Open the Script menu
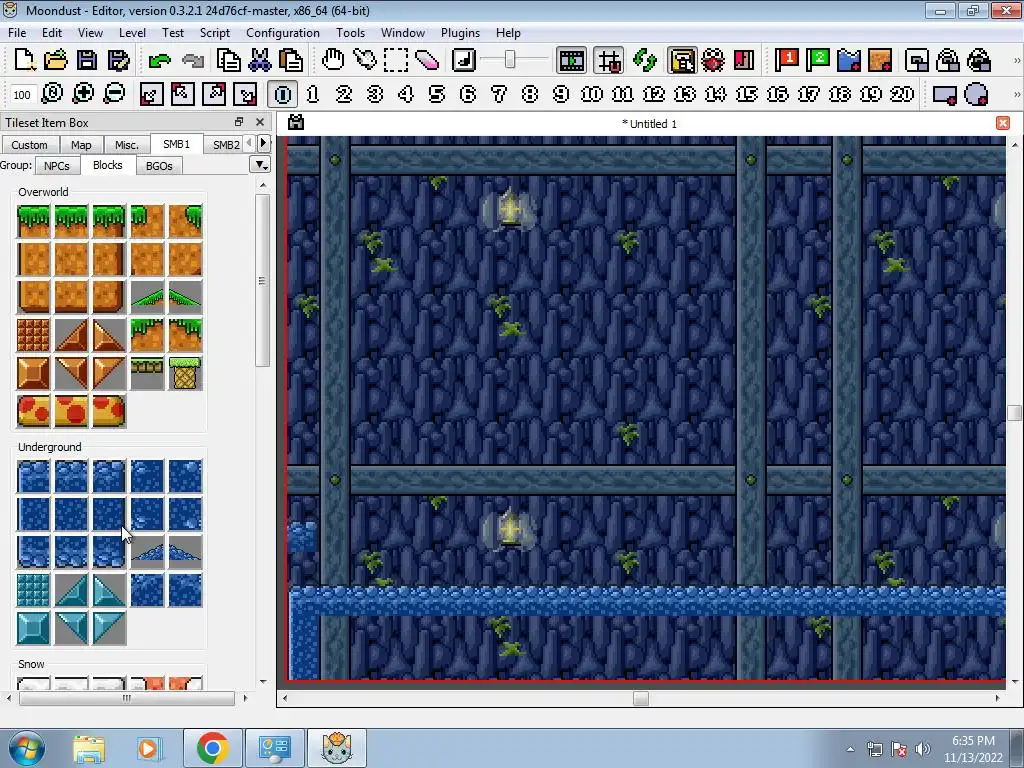This screenshot has width=1024, height=768. pyautogui.click(x=214, y=33)
